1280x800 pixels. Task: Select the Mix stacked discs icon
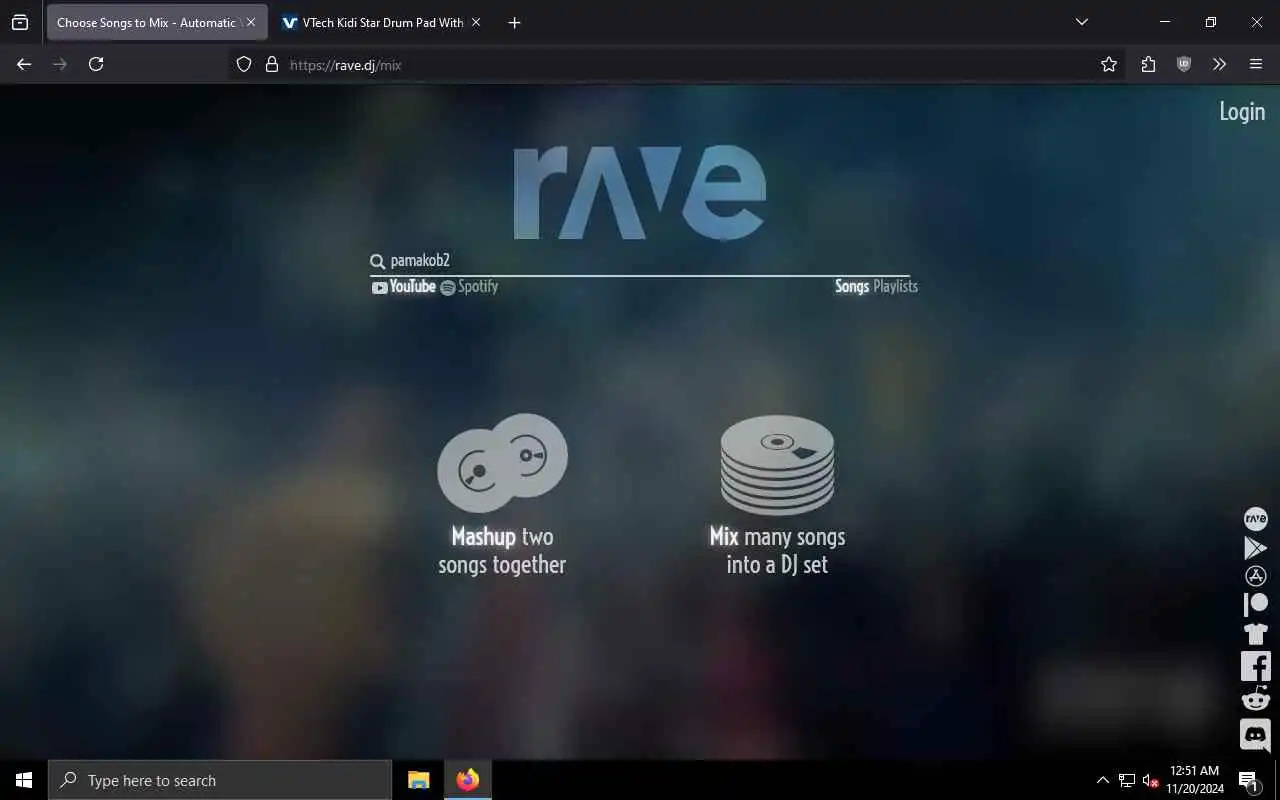pos(777,465)
